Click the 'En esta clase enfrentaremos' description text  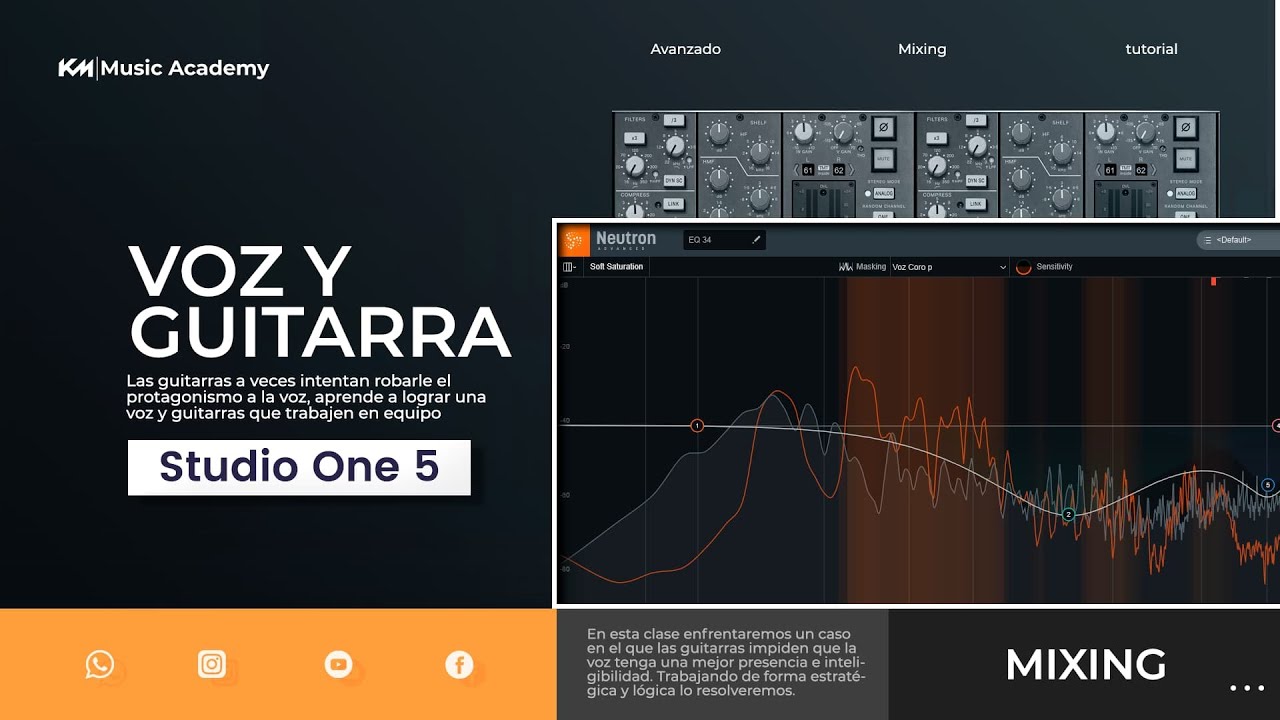click(x=726, y=662)
